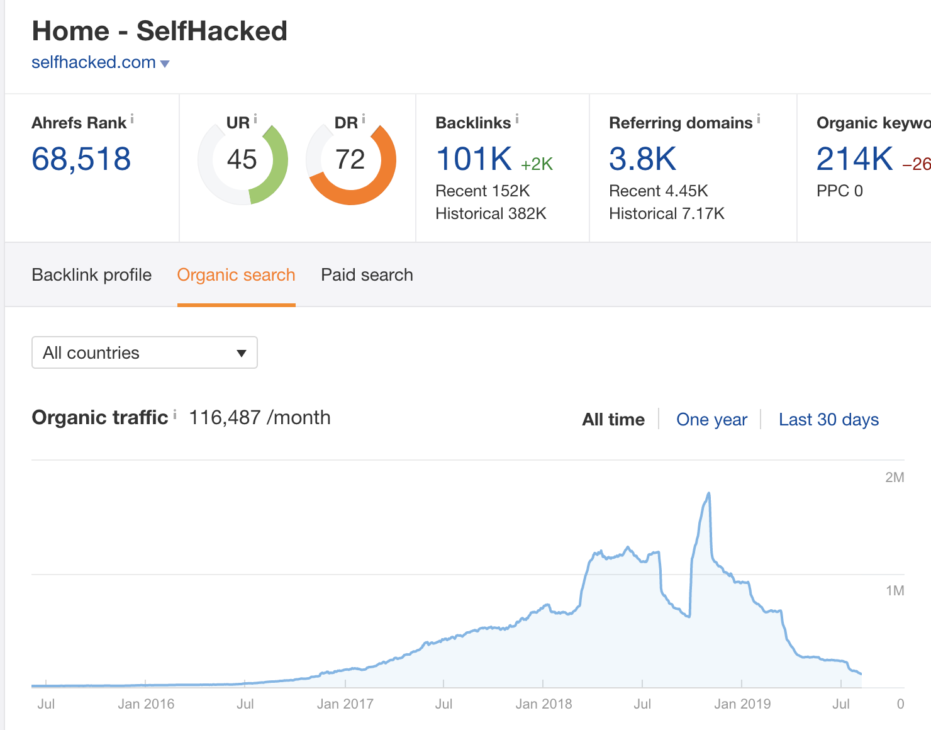Open the Paid search tab
The width and height of the screenshot is (931, 730).
(367, 275)
